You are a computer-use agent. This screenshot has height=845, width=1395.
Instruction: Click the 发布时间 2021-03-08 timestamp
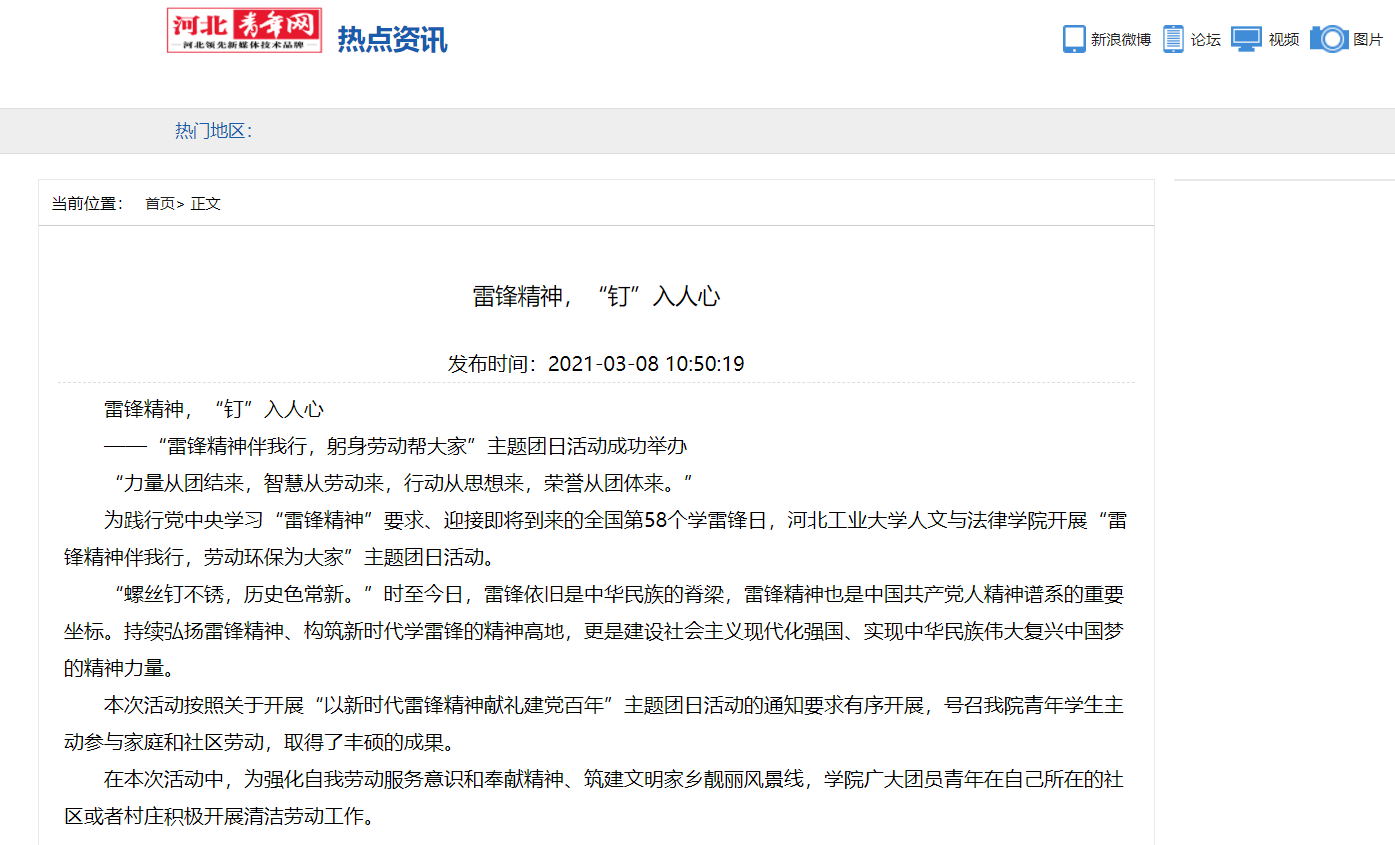pyautogui.click(x=596, y=363)
